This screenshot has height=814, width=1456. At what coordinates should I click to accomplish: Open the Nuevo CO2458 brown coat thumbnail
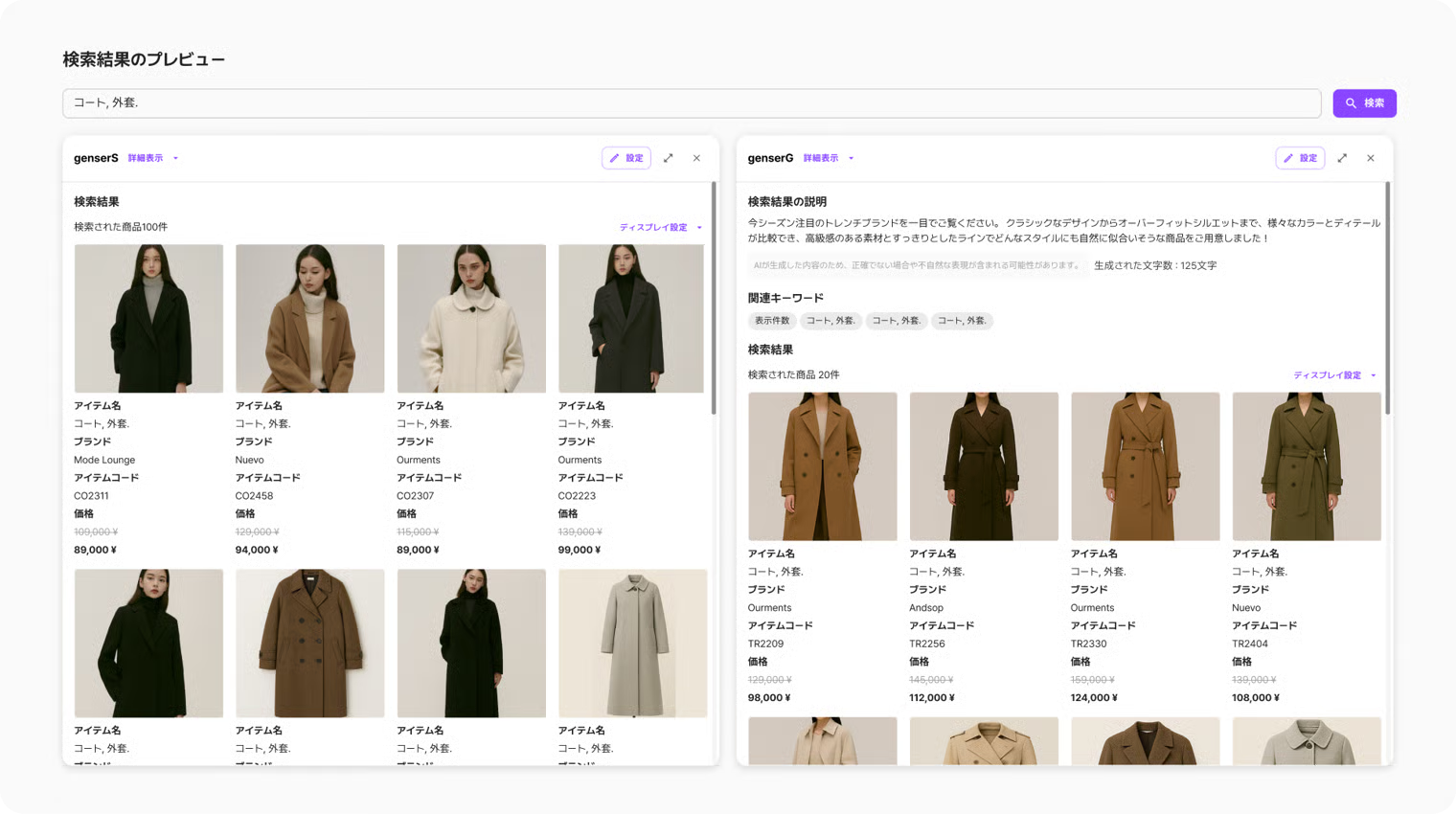point(309,318)
